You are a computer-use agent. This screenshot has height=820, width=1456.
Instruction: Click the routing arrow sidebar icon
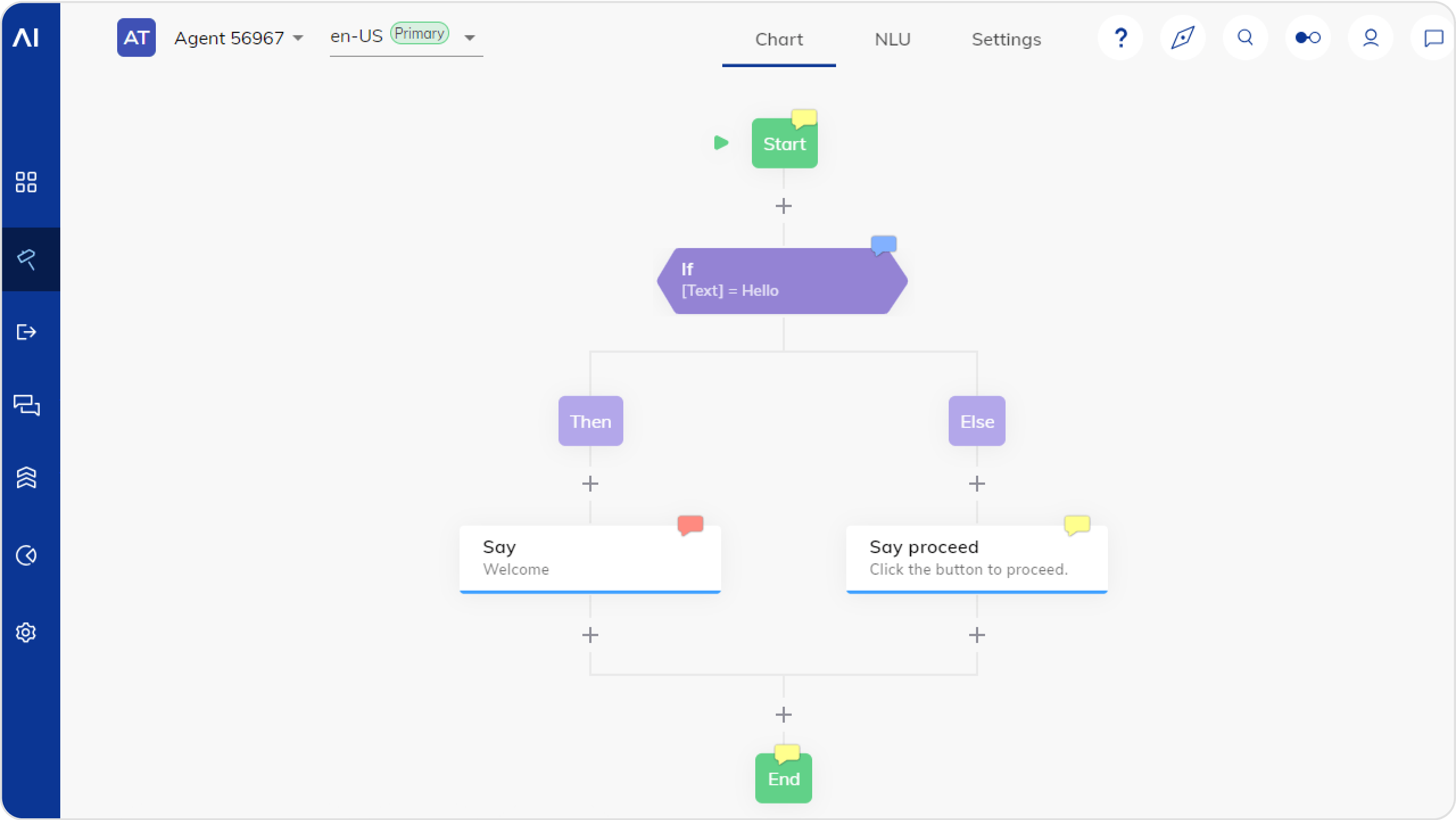(x=28, y=332)
